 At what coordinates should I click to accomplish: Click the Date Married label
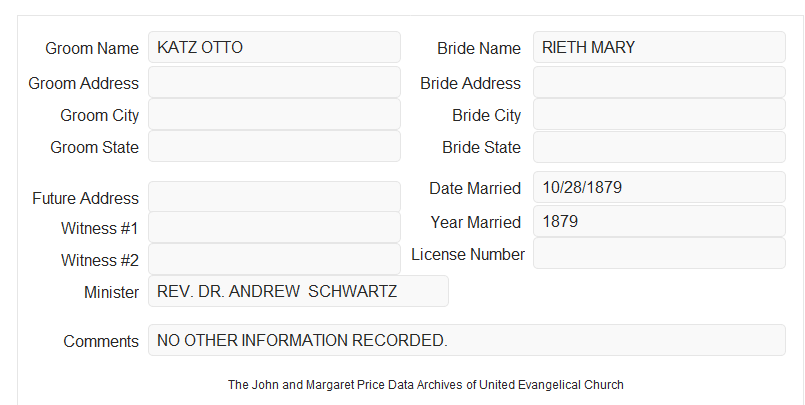475,188
